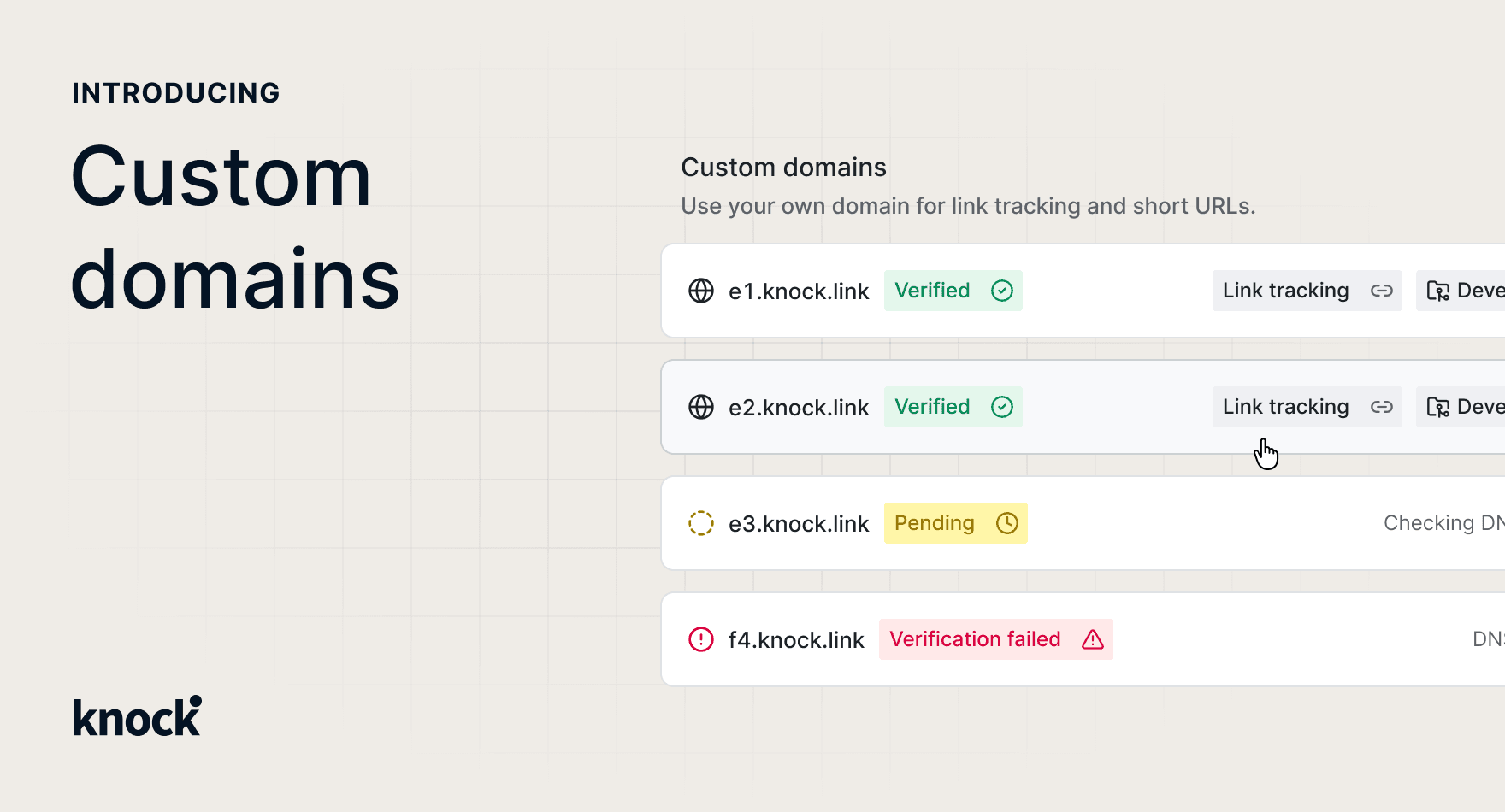
Task: Click the globe icon beside e1.knock.link
Action: (701, 291)
